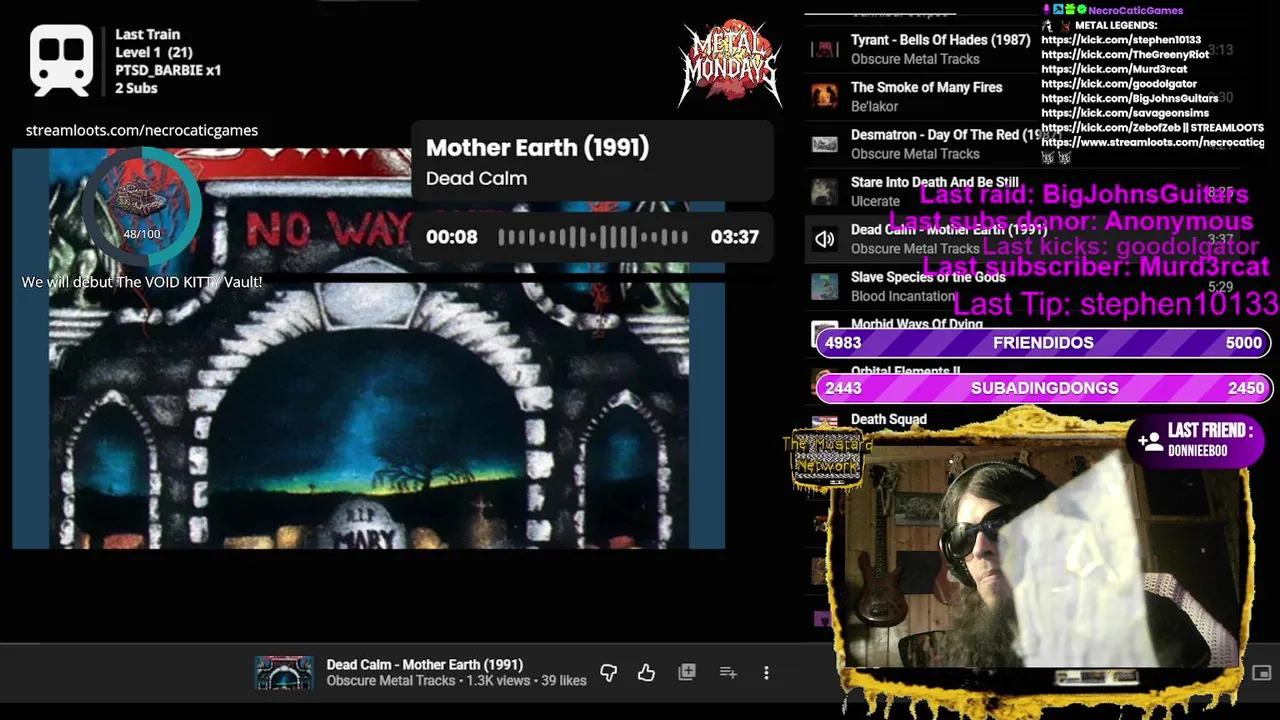Open kick.com/TheGreenyRiot link

pos(1125,54)
